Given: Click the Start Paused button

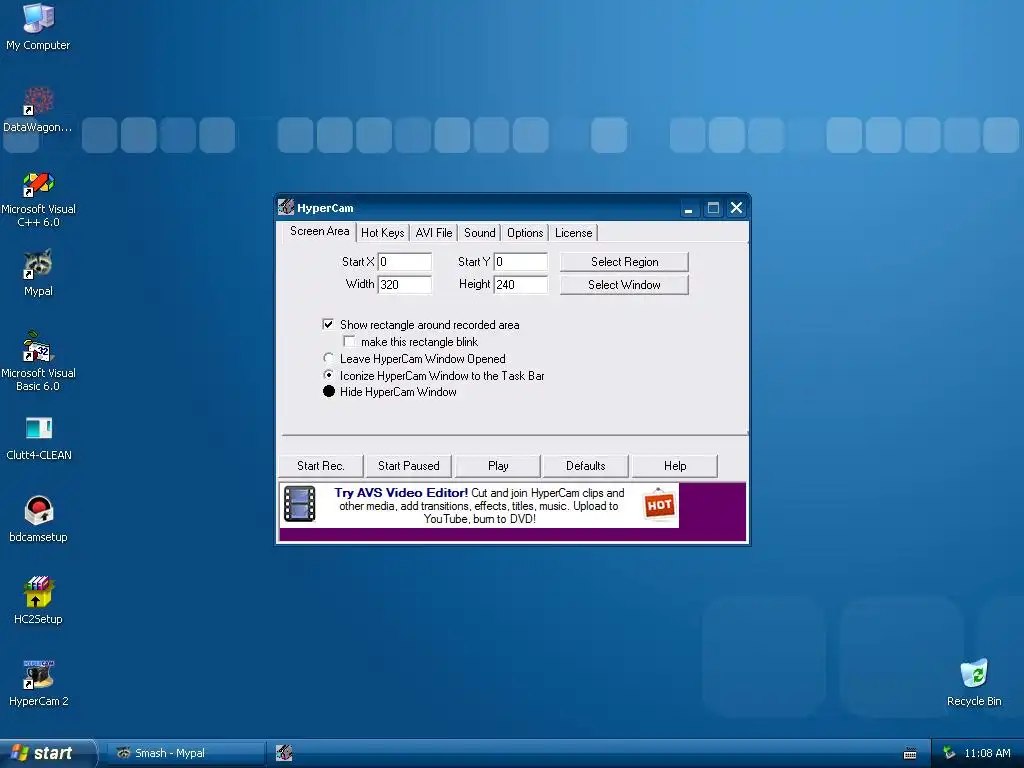Looking at the screenshot, I should coord(409,466).
